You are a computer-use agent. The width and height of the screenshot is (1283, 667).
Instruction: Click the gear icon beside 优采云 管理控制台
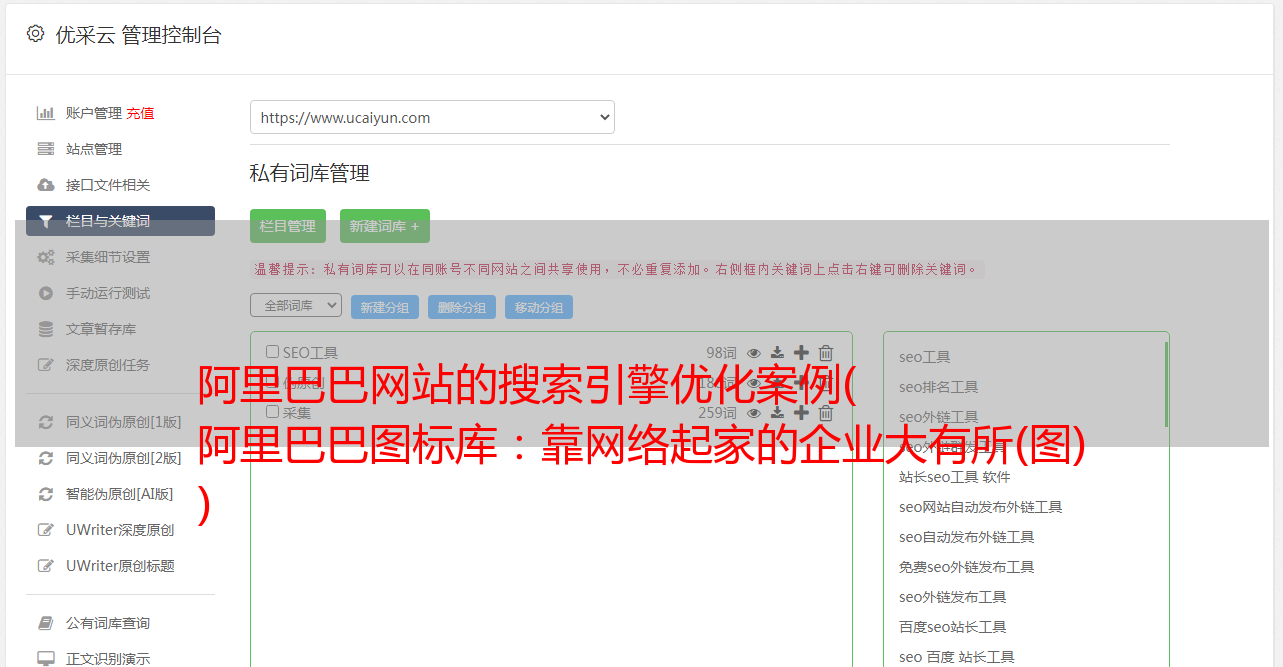(x=36, y=34)
